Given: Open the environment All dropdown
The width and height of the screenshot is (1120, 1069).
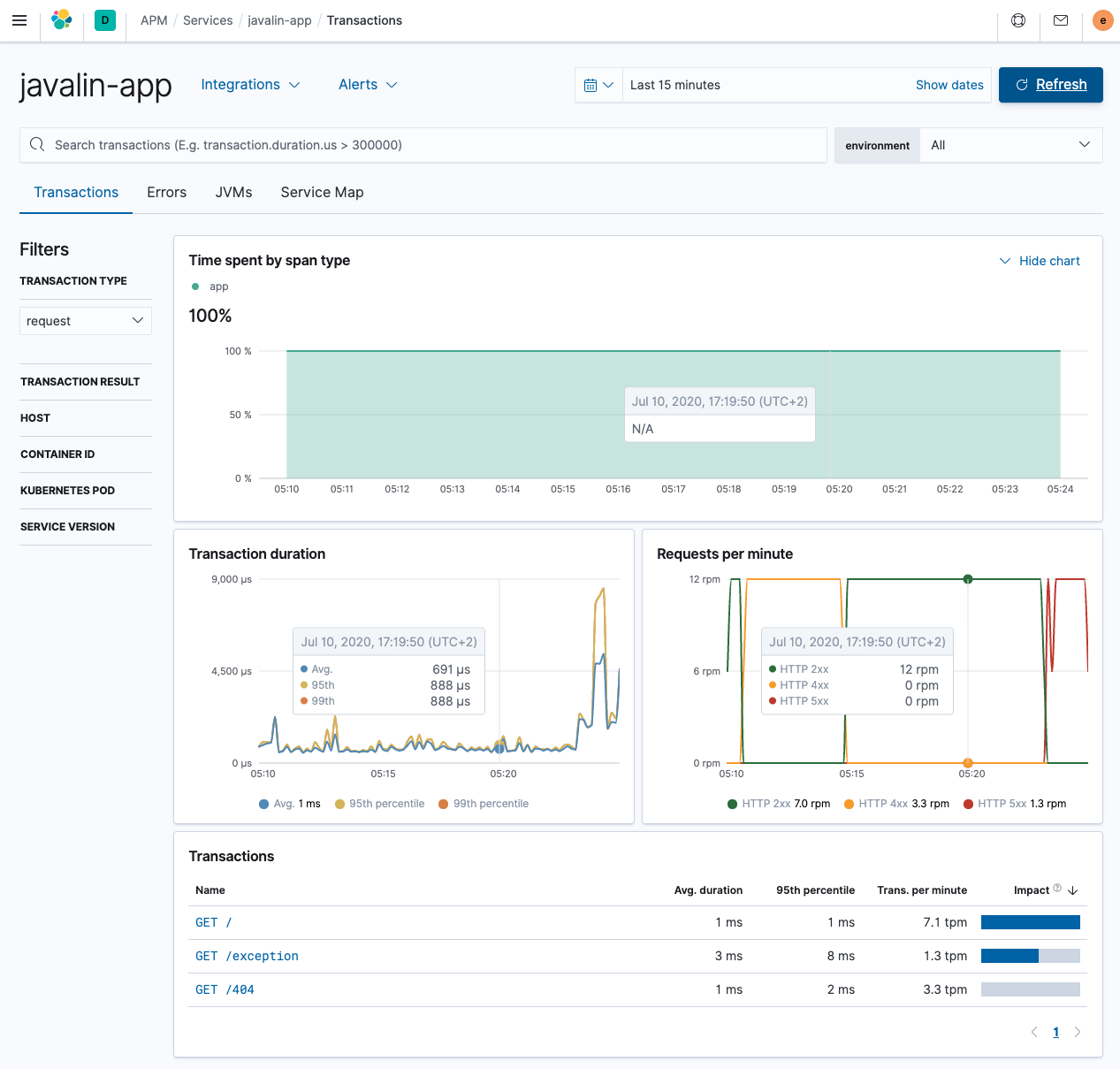Looking at the screenshot, I should [1010, 144].
